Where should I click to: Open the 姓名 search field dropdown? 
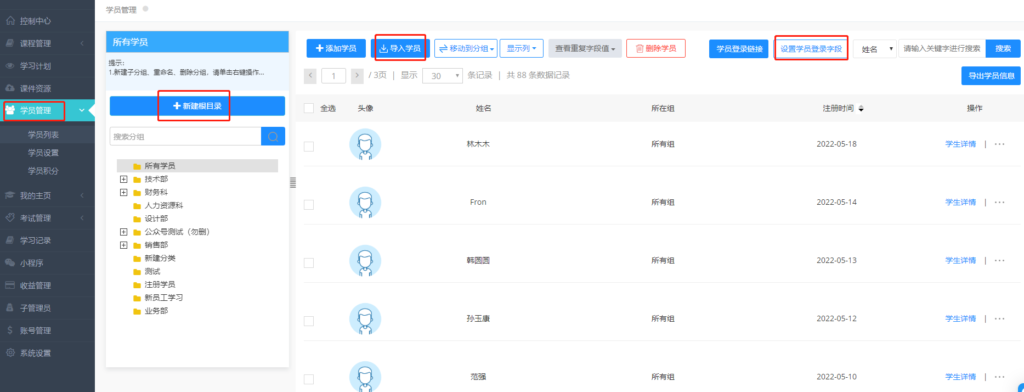(874, 48)
